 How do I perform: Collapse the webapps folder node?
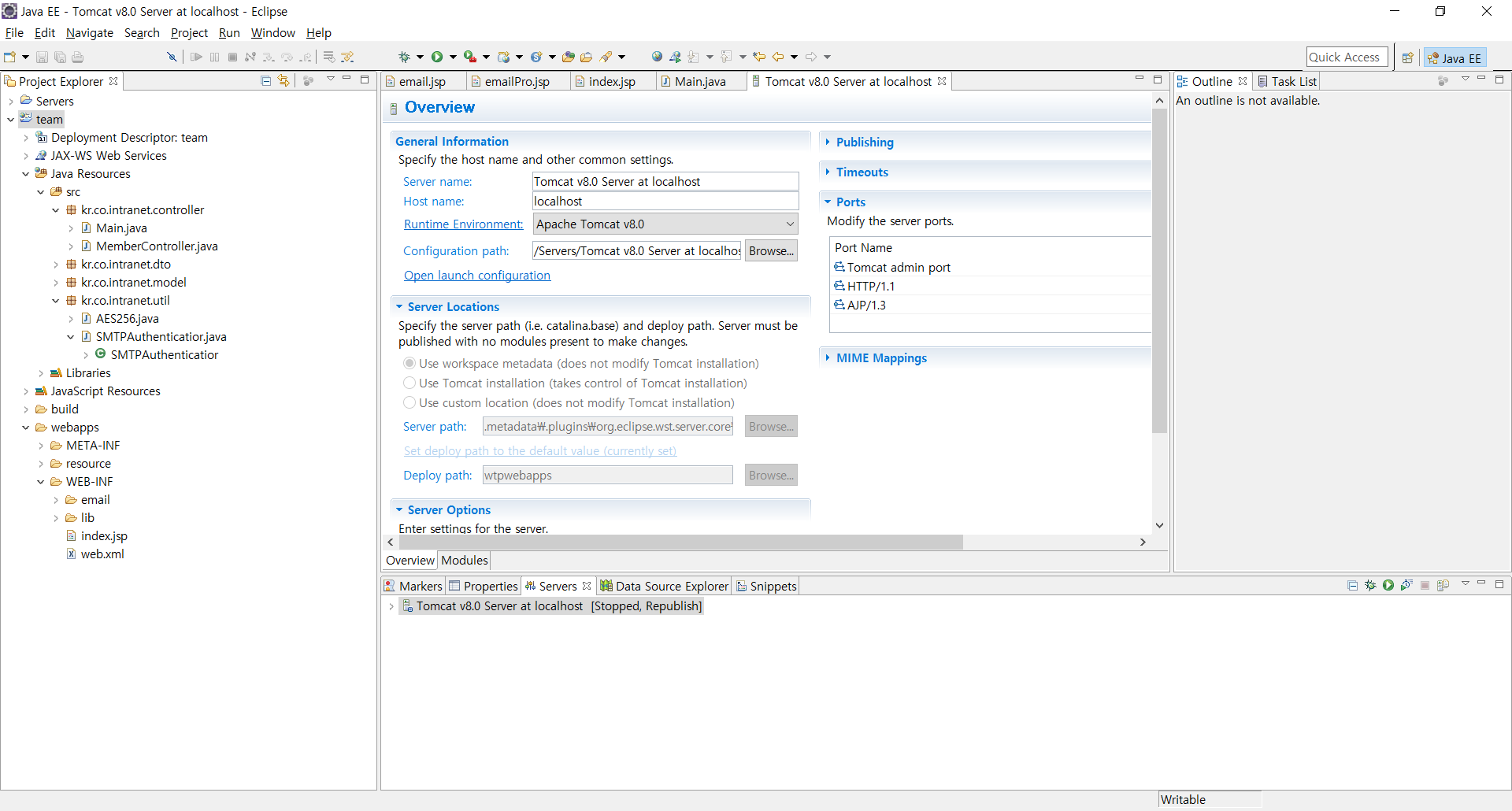[25, 428]
